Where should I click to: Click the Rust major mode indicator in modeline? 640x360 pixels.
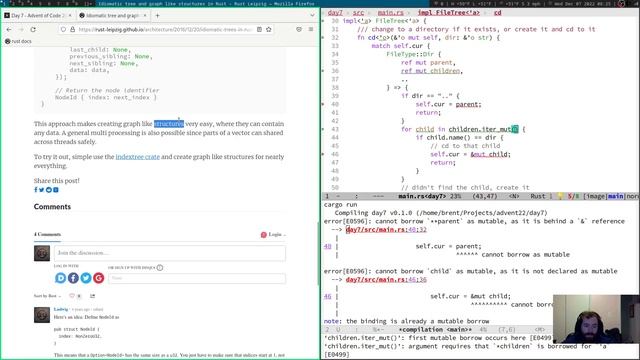(538, 196)
